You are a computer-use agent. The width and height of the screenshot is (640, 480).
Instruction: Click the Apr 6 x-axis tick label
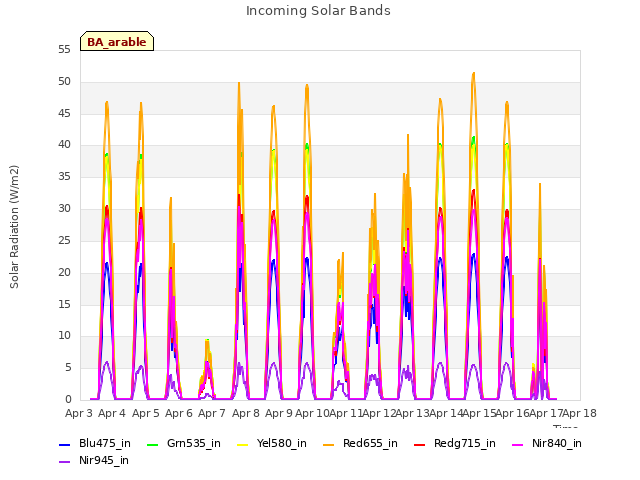point(179,413)
